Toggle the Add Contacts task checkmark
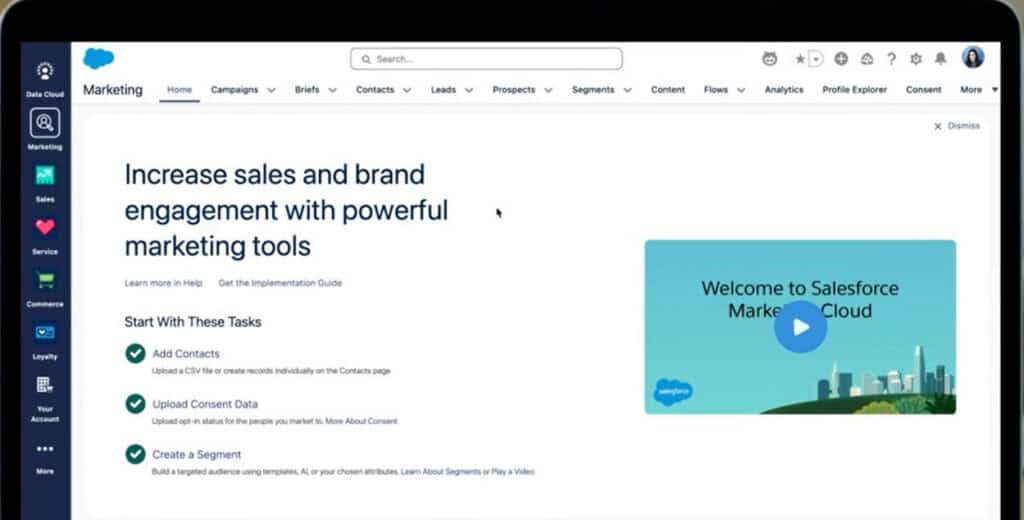 pyautogui.click(x=135, y=353)
